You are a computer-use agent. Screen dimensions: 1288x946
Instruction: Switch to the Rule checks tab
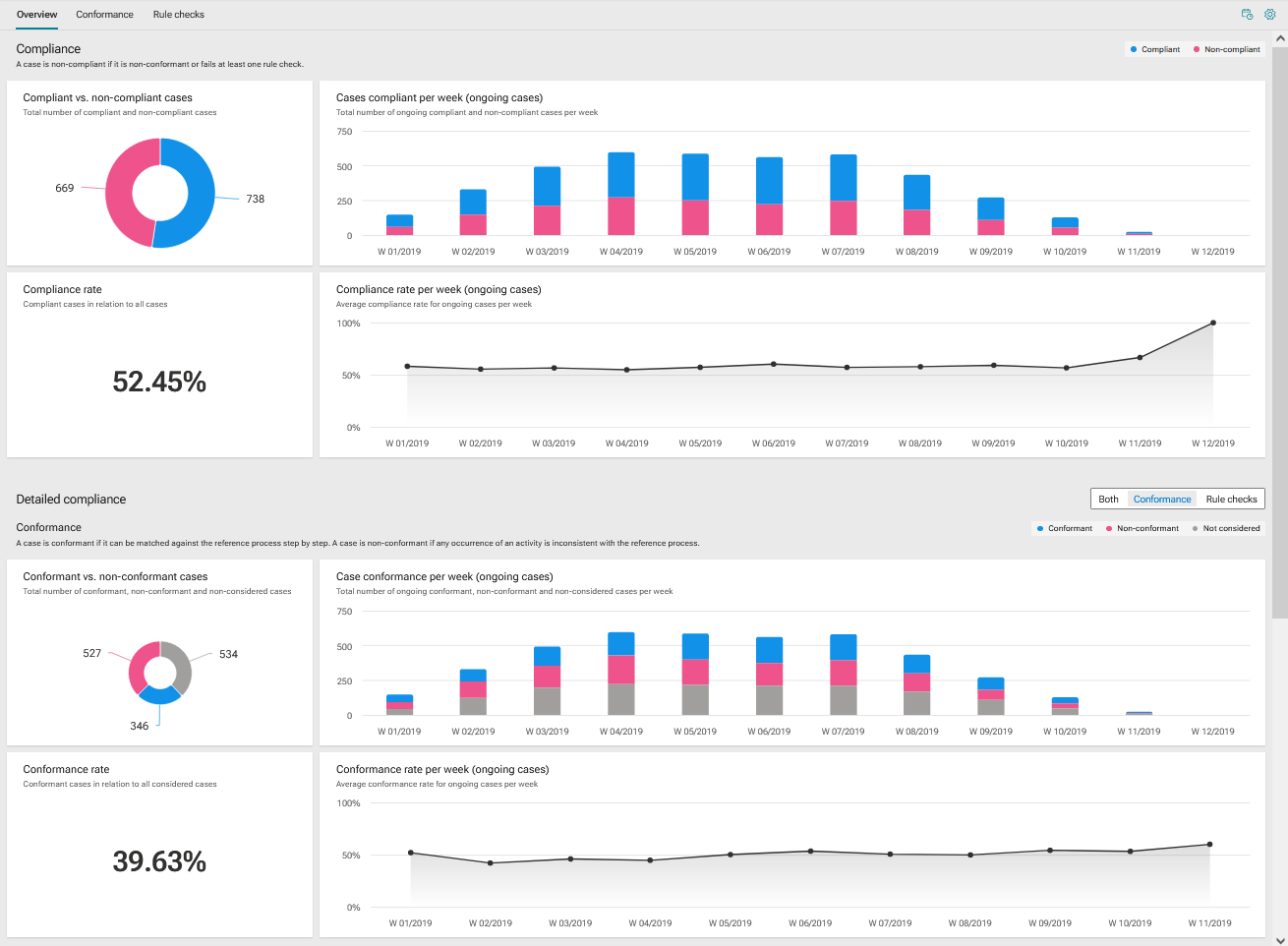pos(179,15)
